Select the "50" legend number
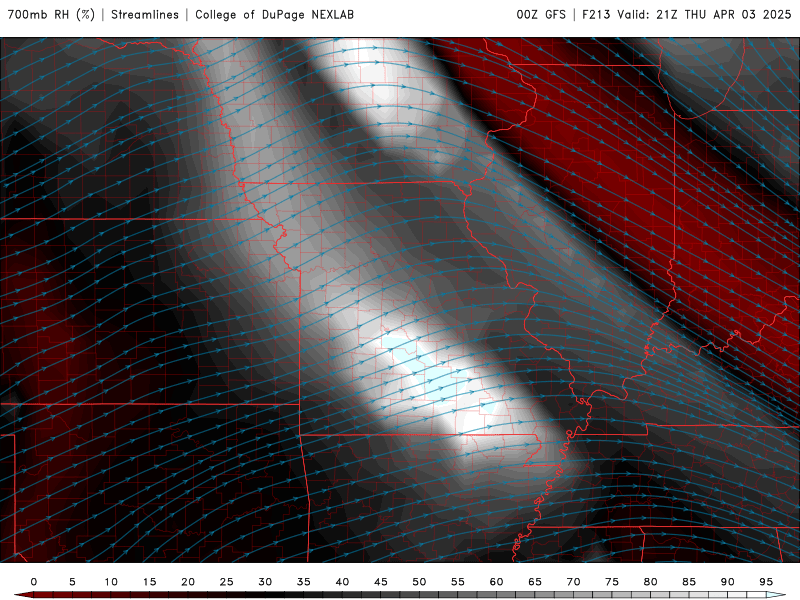 tap(419, 582)
